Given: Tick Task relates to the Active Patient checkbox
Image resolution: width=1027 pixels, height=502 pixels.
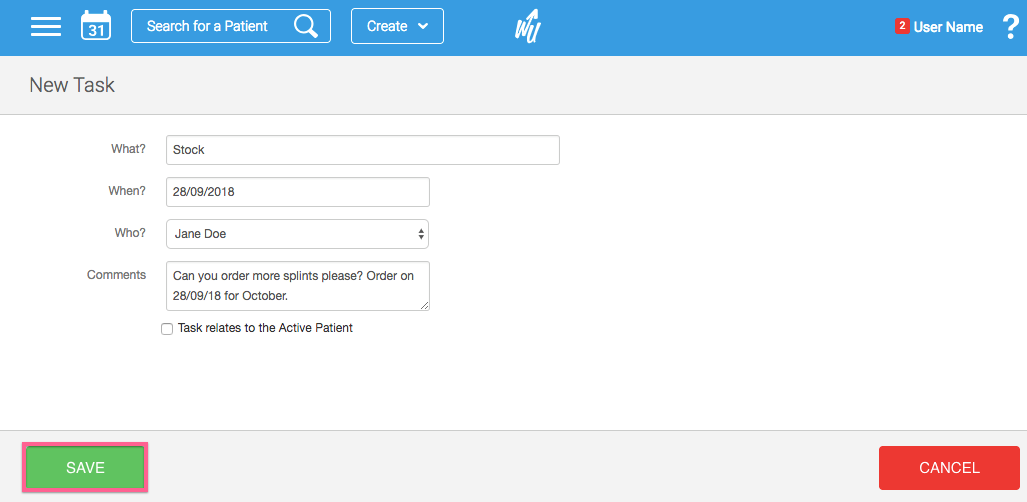Looking at the screenshot, I should 167,329.
